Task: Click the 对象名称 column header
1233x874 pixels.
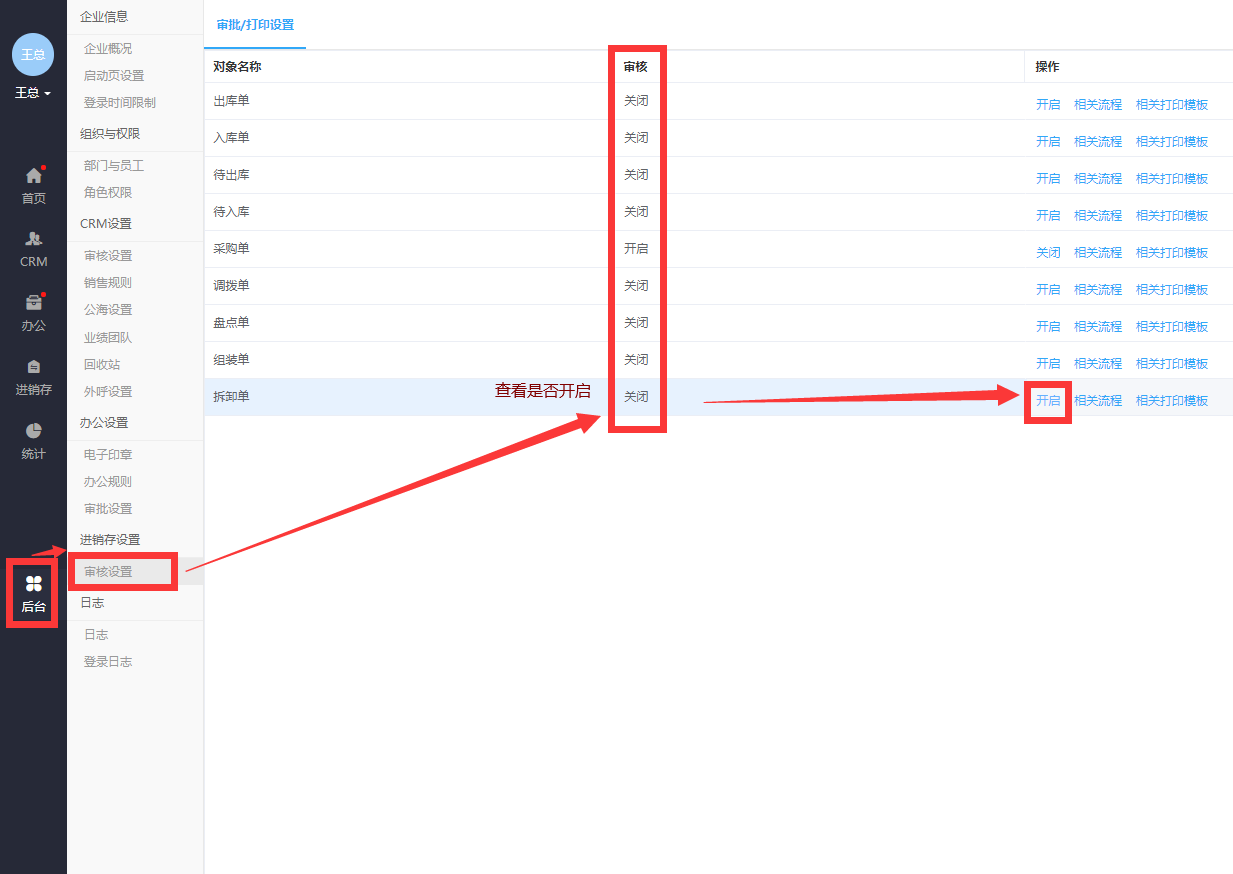Action: [x=237, y=66]
